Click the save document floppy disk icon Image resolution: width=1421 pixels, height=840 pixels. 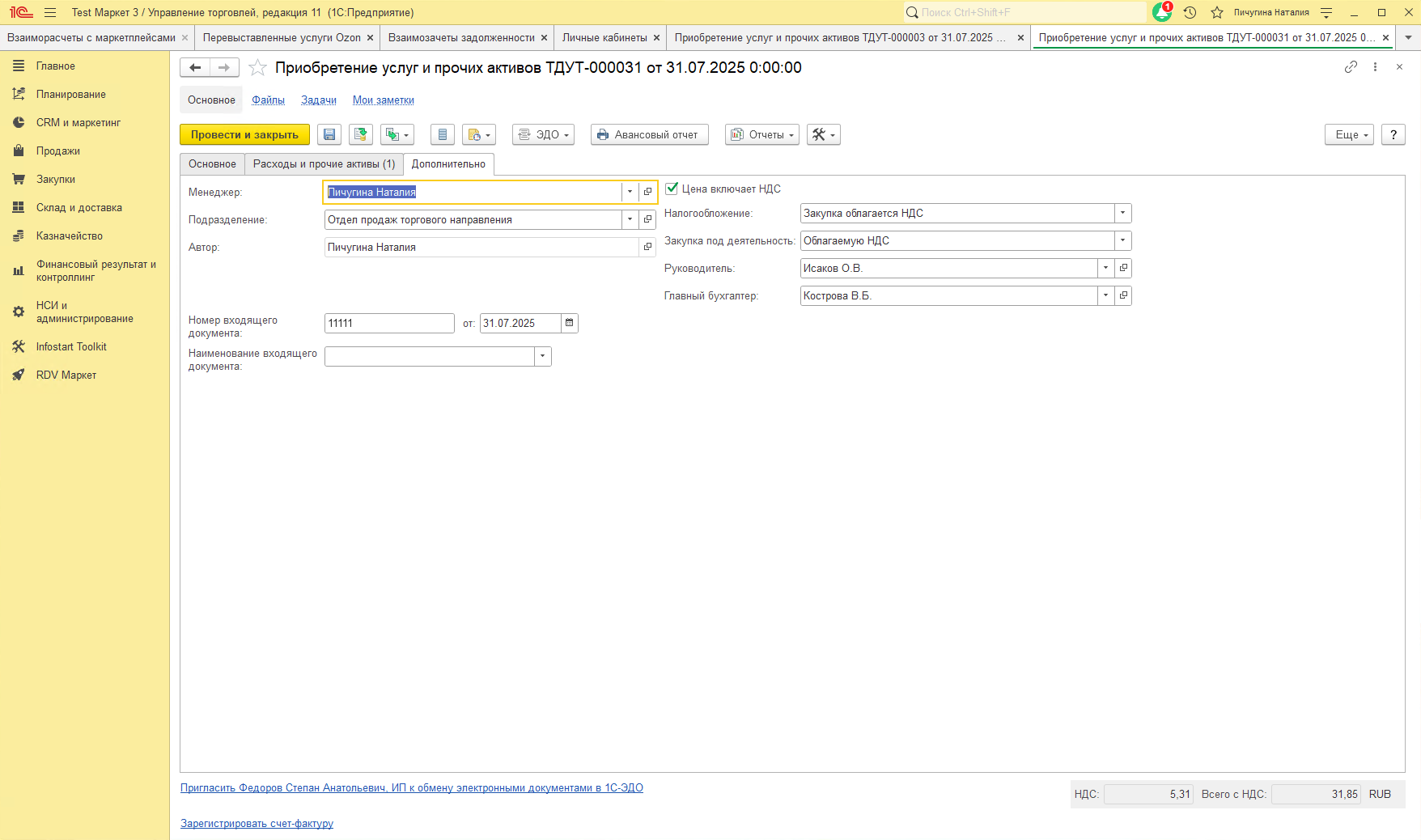[329, 135]
